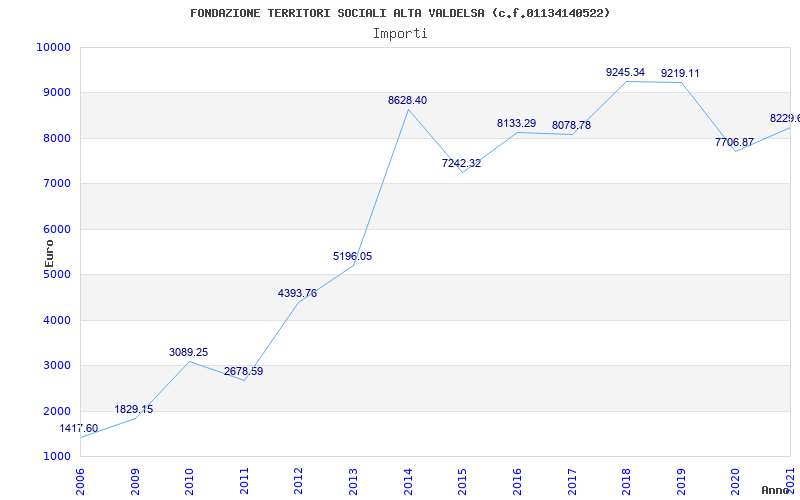
Task: Select the 8078.78 data label
Action: [x=571, y=126]
